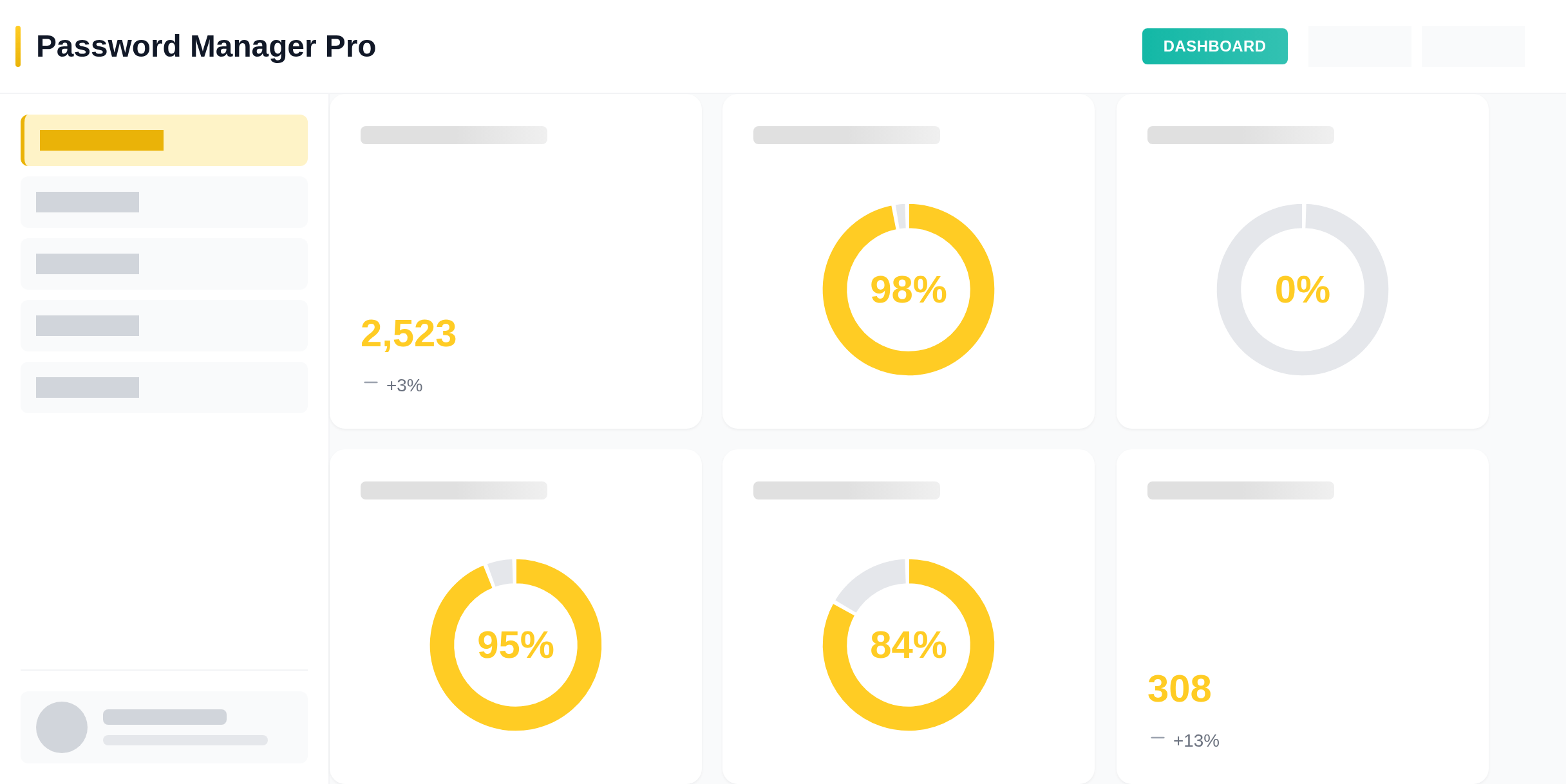Viewport: 1566px width, 784px height.
Task: Click the 95% donut chart
Action: point(515,645)
